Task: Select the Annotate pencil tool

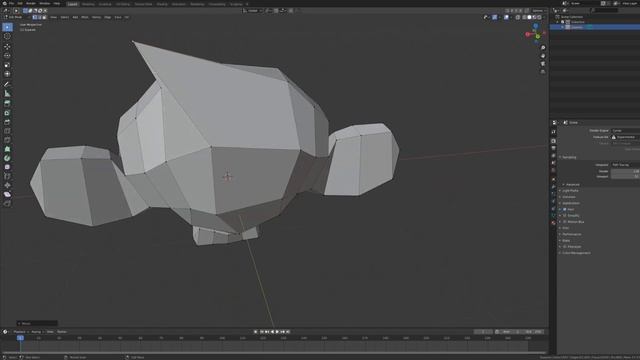Action: click(7, 84)
